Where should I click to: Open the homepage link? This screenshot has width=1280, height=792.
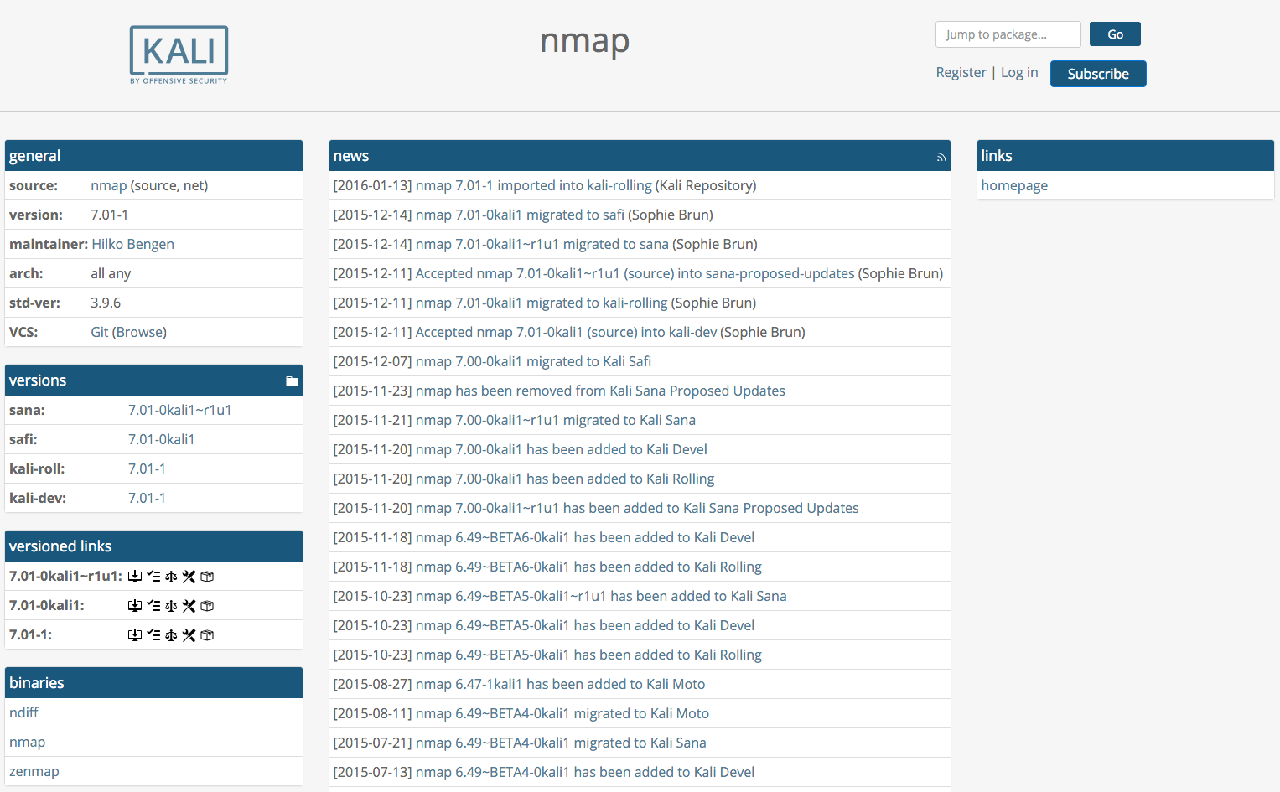(x=1014, y=186)
